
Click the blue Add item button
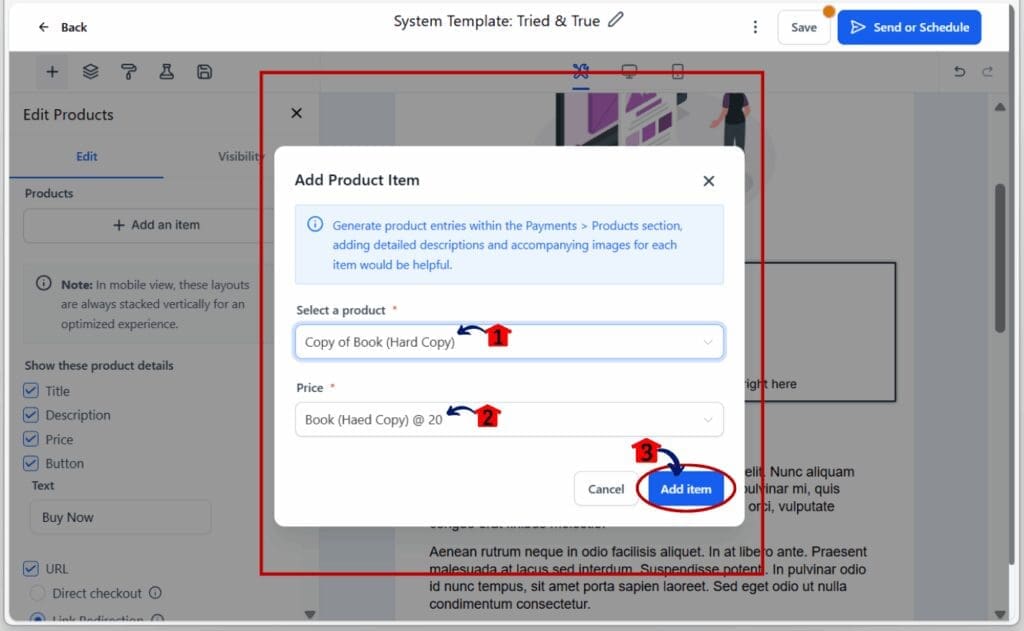coord(686,489)
